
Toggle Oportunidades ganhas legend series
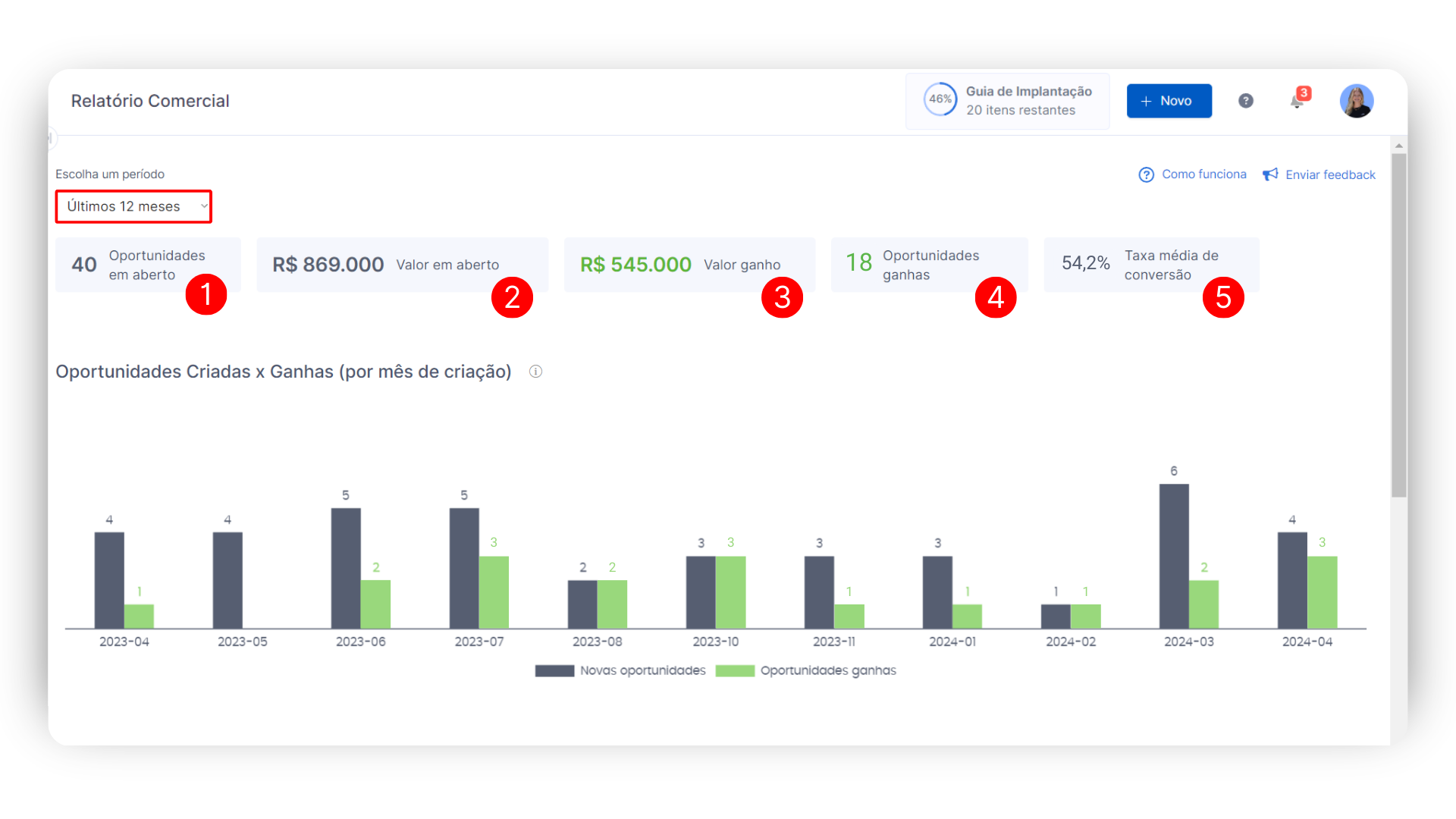[827, 670]
